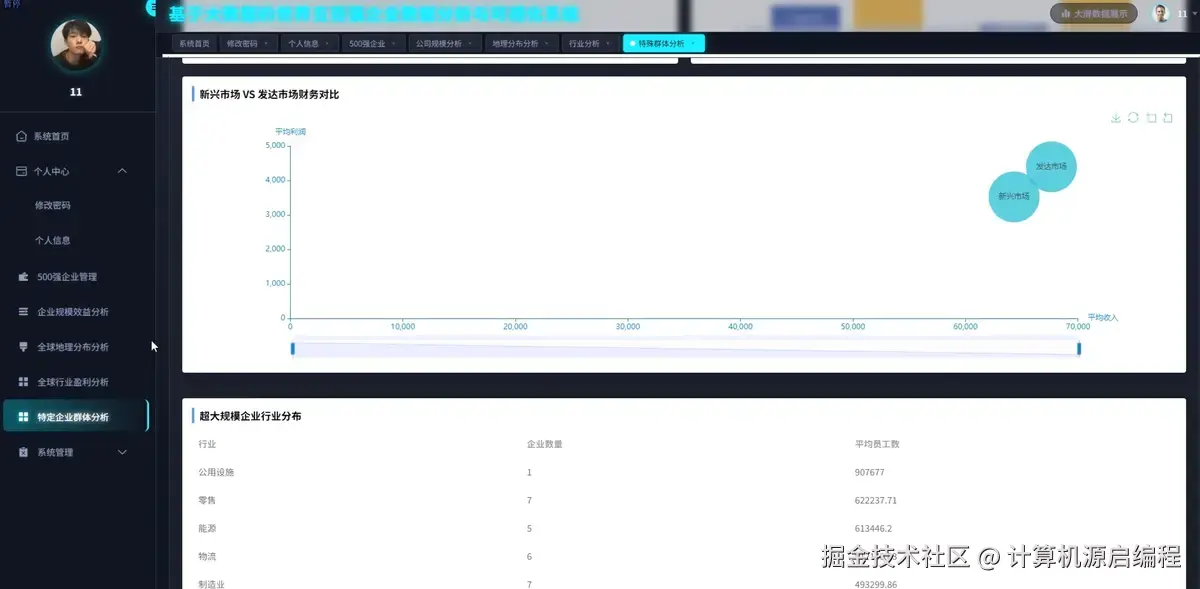The height and width of the screenshot is (589, 1200).
Task: Click the icon beside 企业规模效益分析
Action: [24, 312]
